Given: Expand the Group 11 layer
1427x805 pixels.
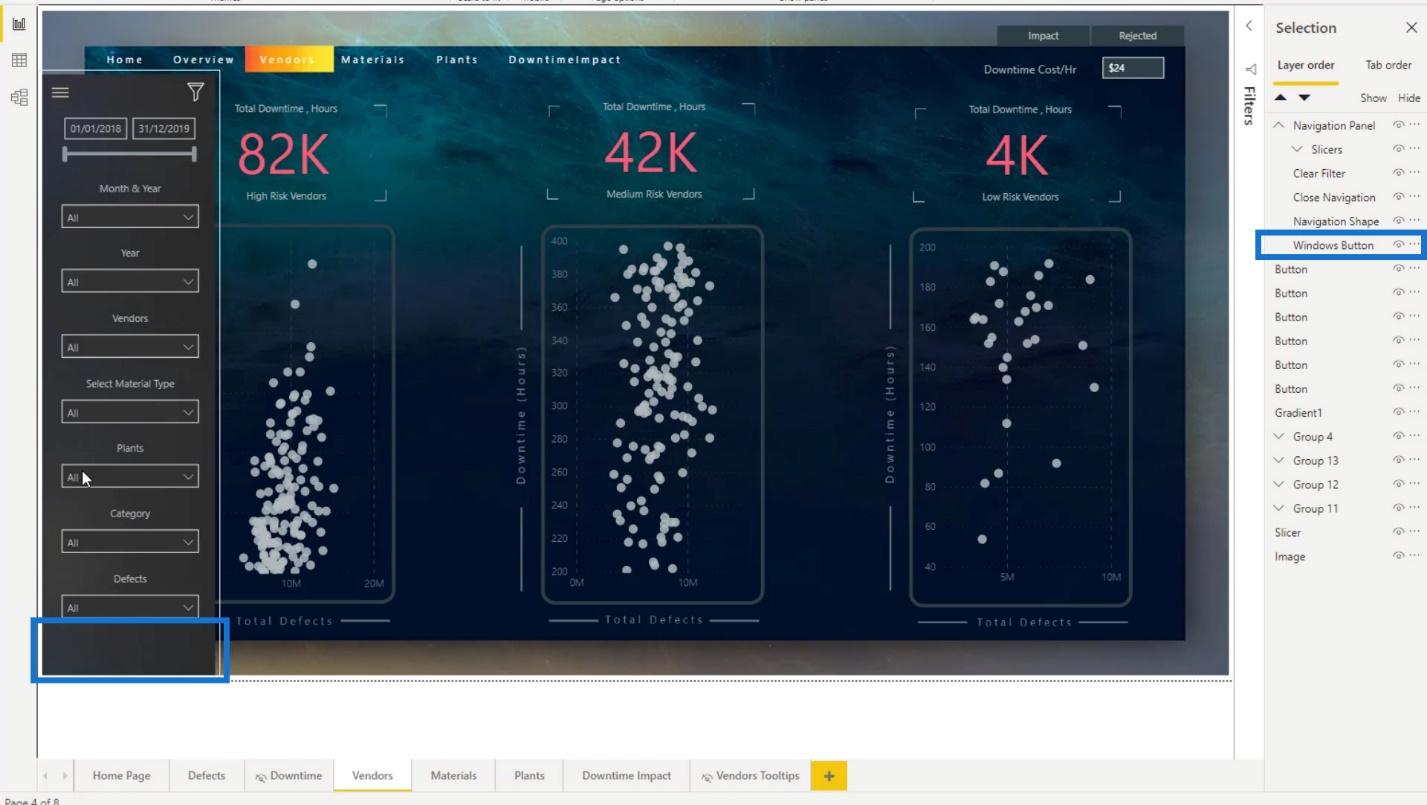Looking at the screenshot, I should tap(1279, 509).
